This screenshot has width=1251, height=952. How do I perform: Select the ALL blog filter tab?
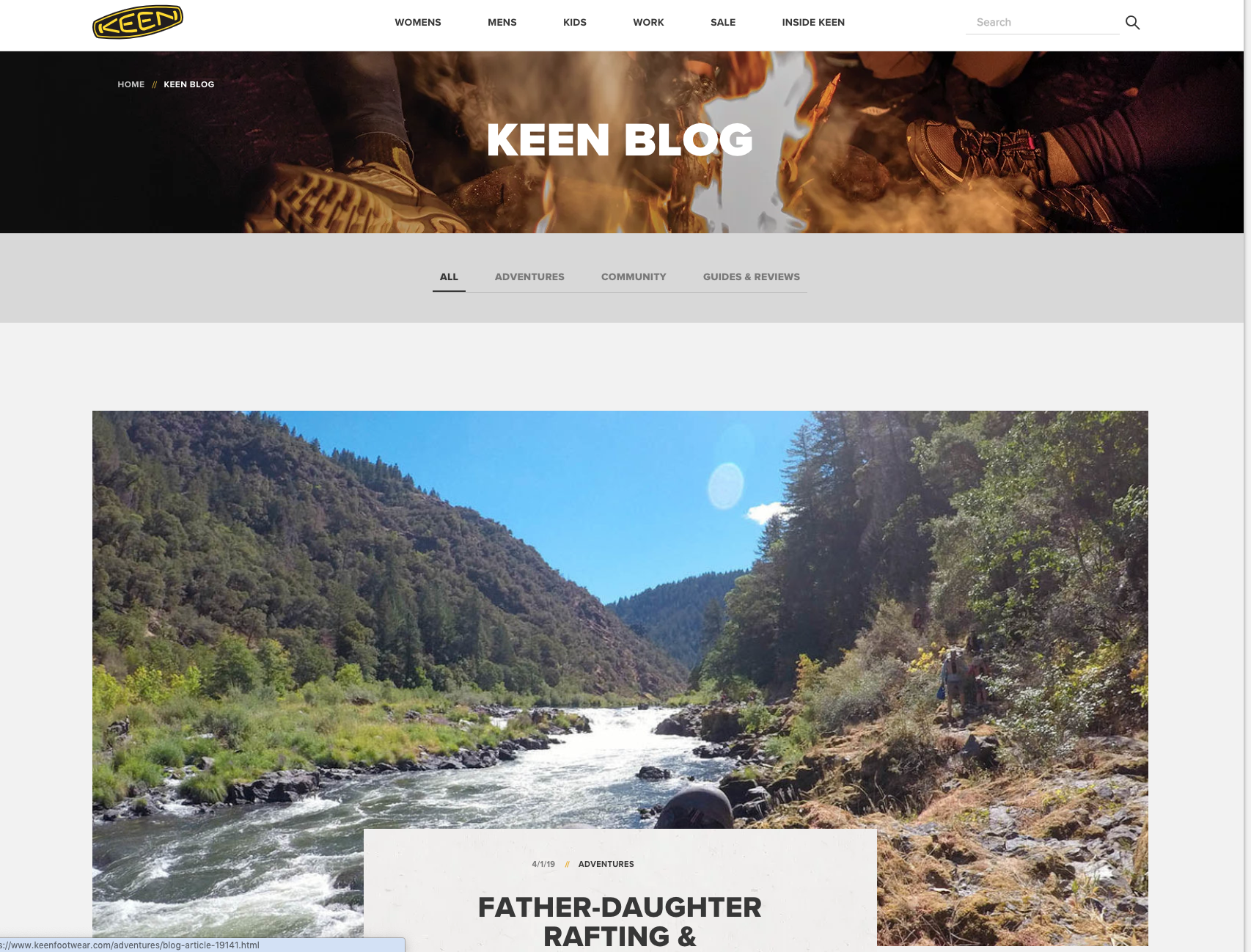coord(449,277)
